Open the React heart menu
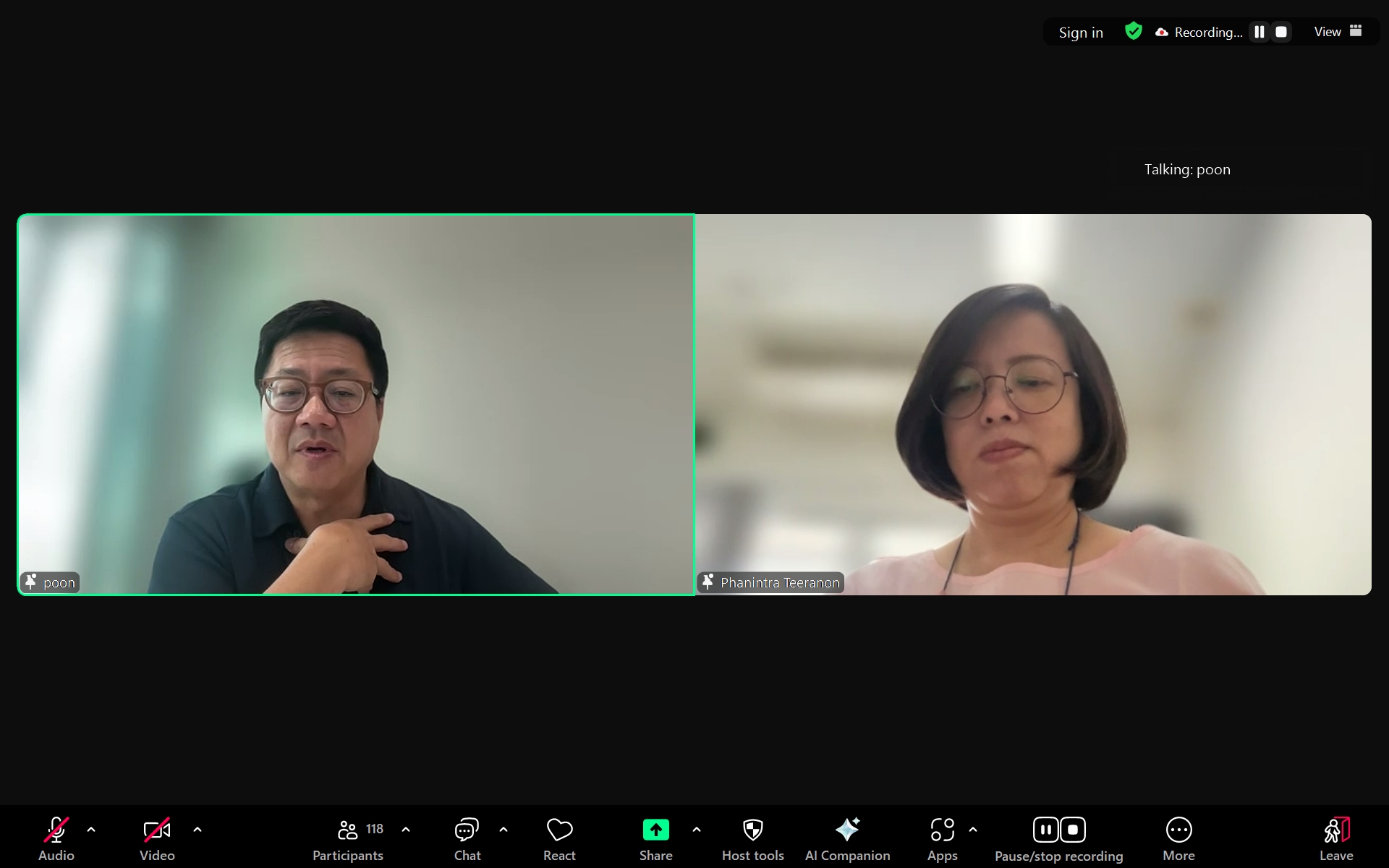Viewport: 1389px width, 868px height. coord(559,838)
